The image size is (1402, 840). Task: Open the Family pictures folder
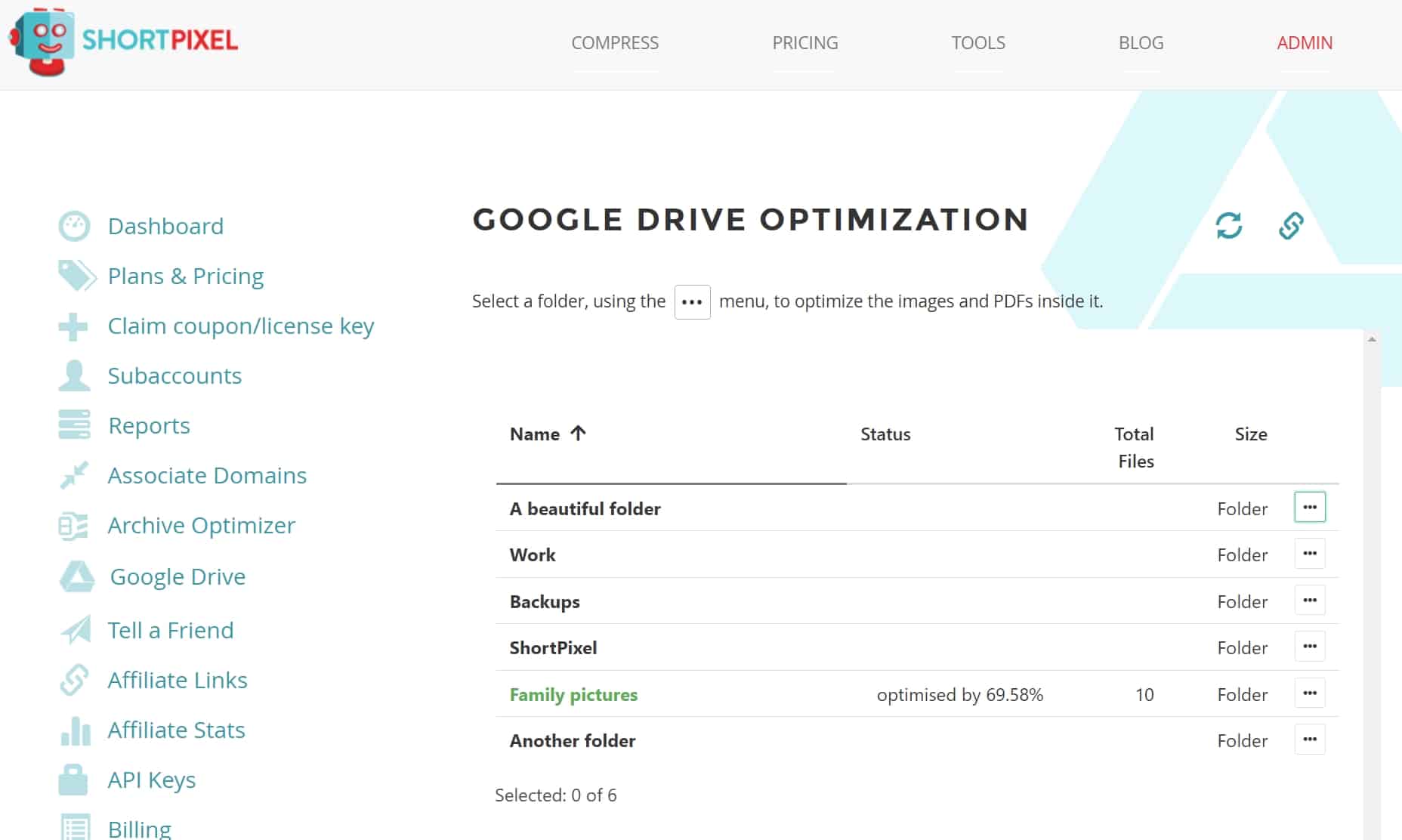[573, 695]
